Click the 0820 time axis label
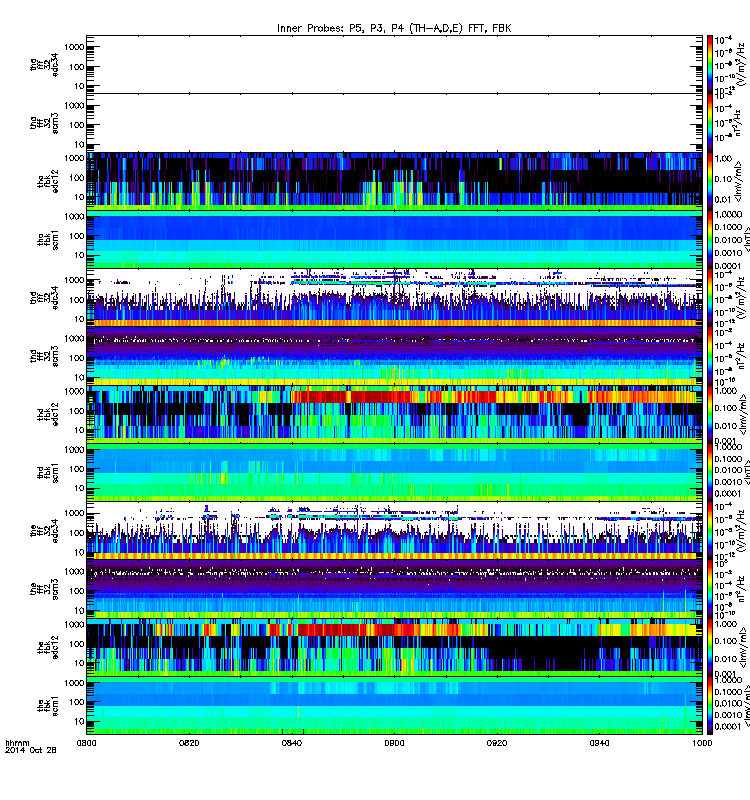 pos(189,743)
